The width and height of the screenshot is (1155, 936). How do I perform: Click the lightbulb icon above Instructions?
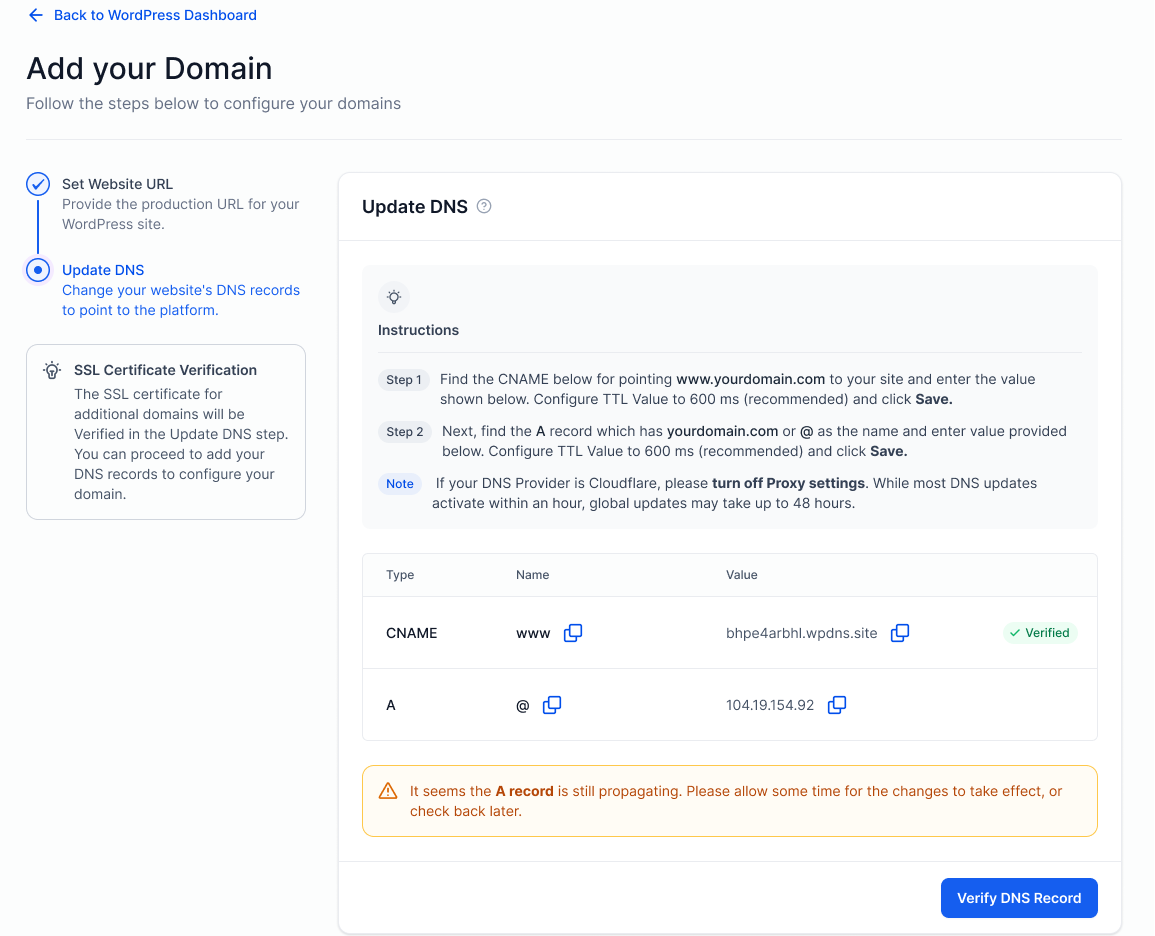click(x=394, y=297)
